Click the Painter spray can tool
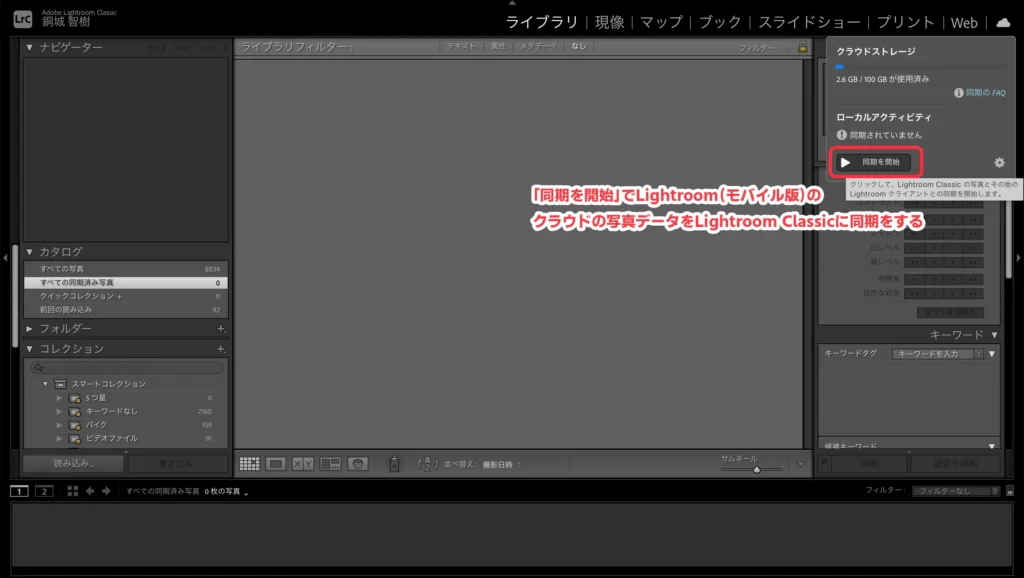 click(x=394, y=464)
